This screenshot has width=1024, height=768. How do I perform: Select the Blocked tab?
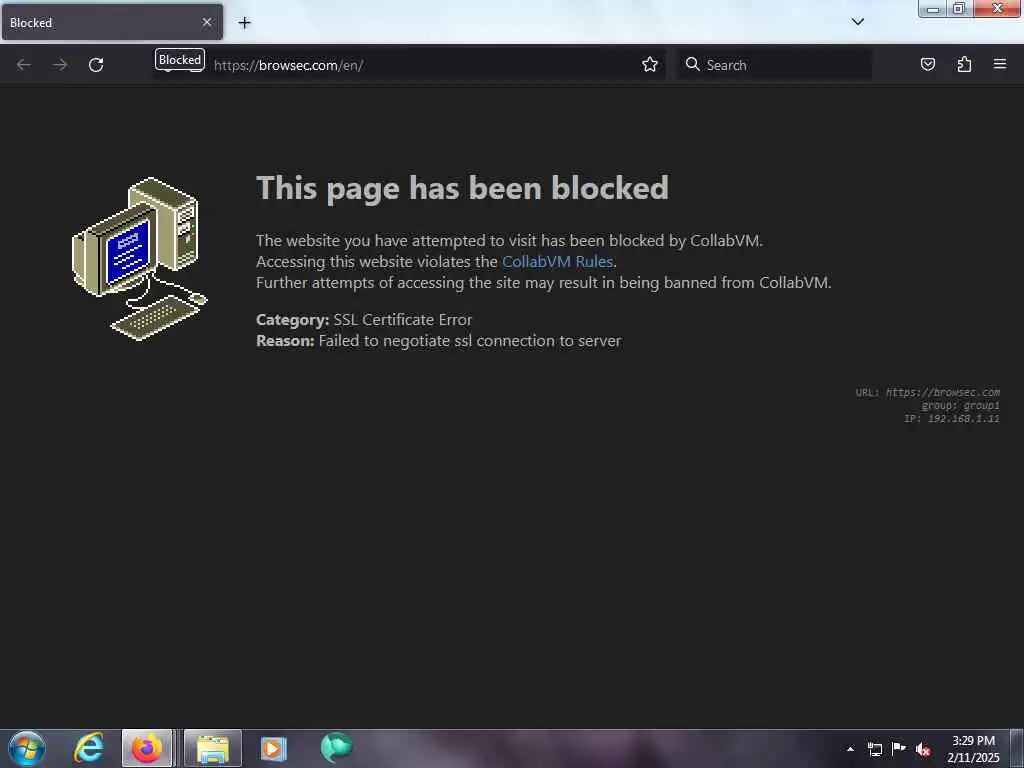[x=112, y=22]
